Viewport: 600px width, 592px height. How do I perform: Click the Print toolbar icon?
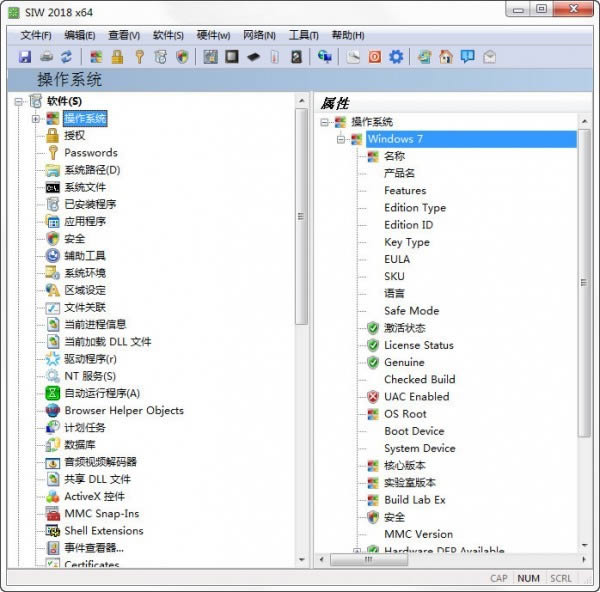[x=46, y=57]
